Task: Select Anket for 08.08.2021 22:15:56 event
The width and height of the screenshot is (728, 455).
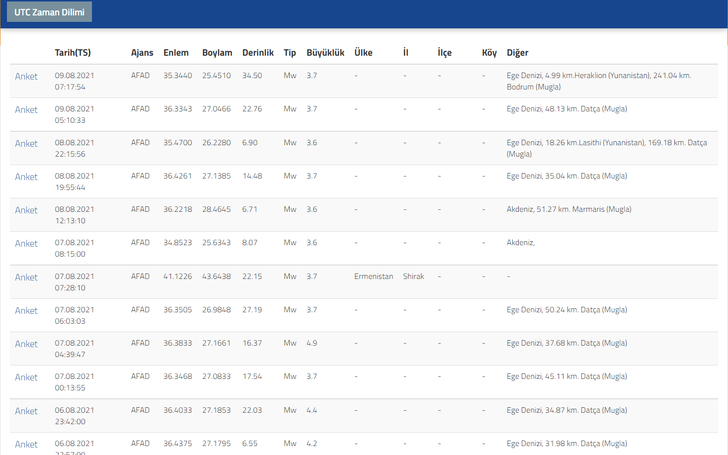Action: coord(26,144)
